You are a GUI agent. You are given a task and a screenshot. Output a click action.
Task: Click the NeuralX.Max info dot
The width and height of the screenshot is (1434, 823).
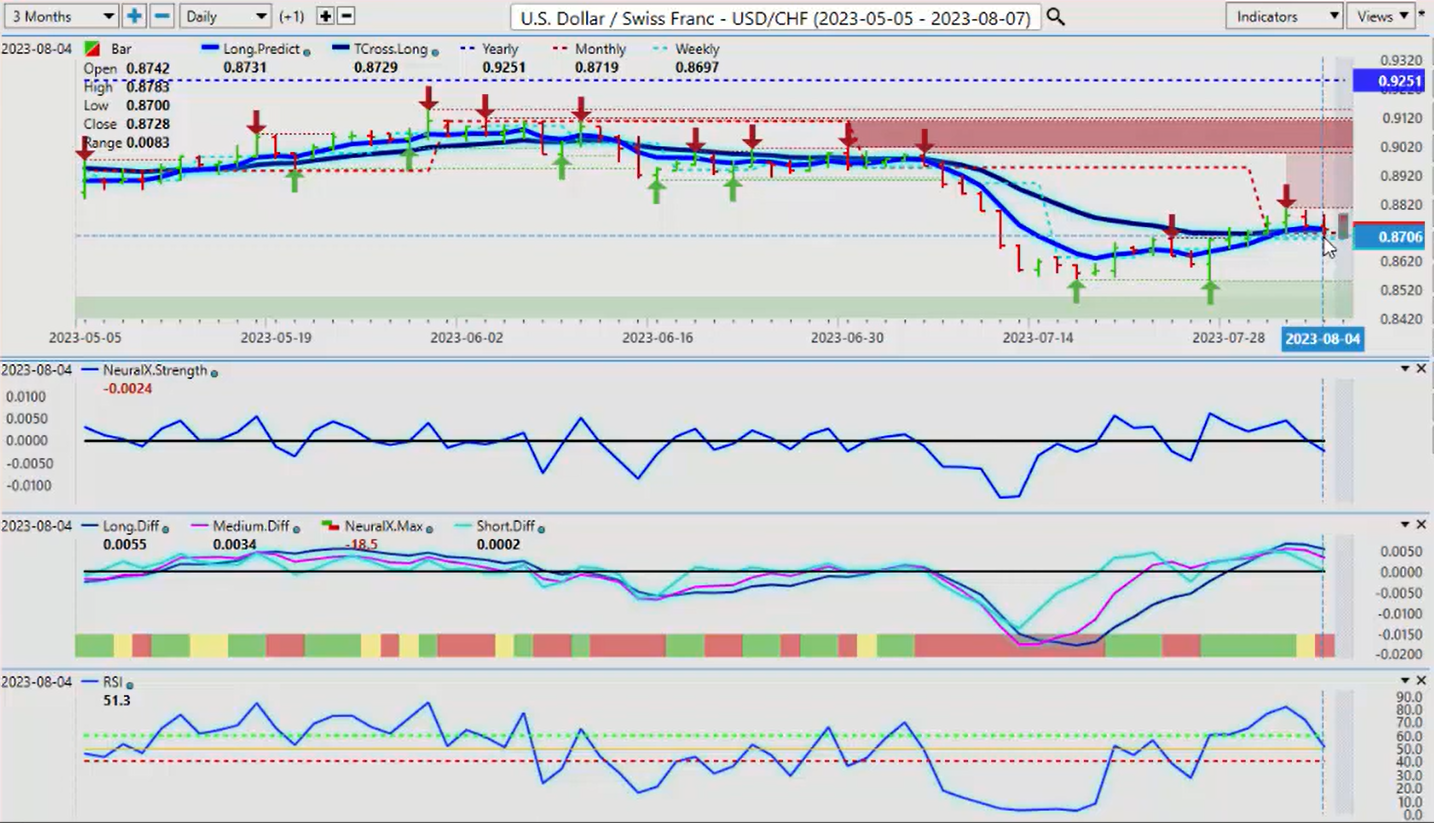coord(429,529)
